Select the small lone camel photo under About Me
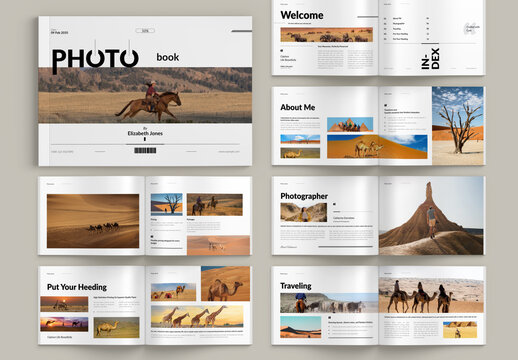Screen dimensions: 518x360 [x=300, y=153]
